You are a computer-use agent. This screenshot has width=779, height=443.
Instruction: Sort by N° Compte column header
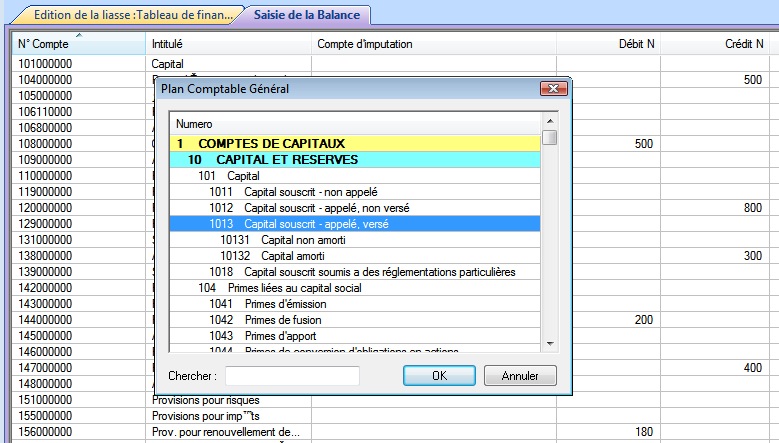tap(78, 44)
